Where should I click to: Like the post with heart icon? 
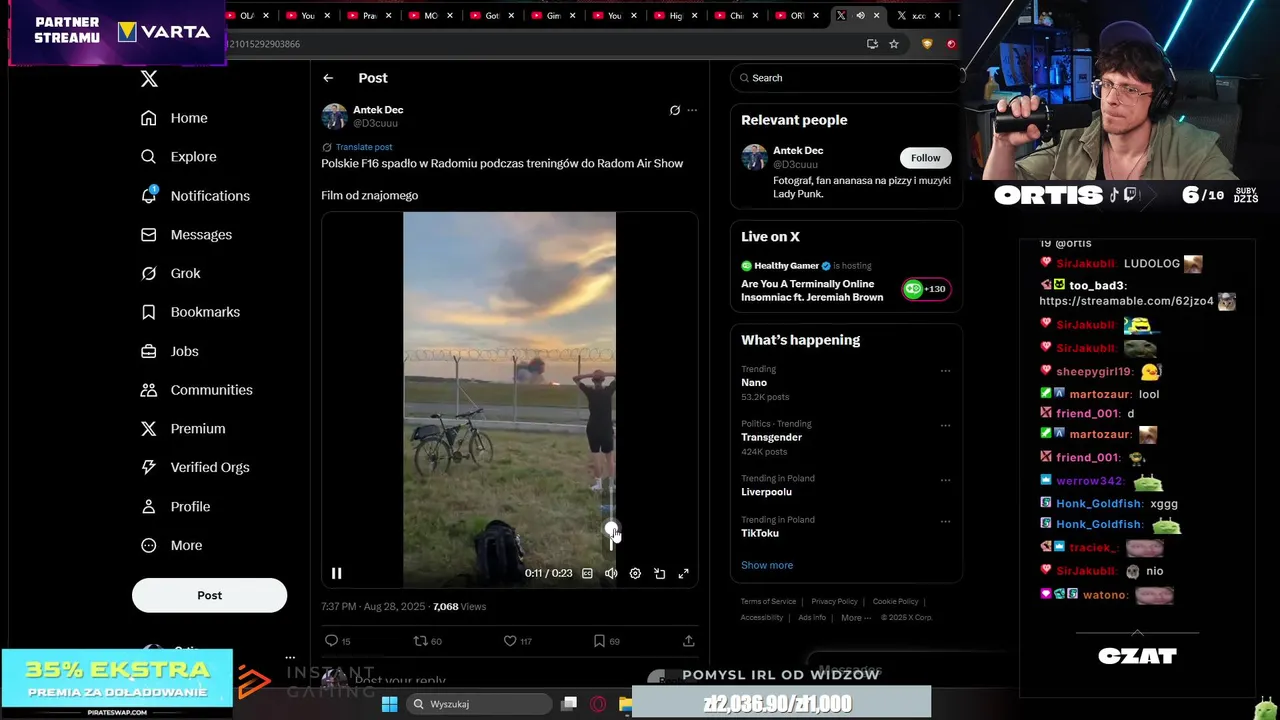coord(510,641)
